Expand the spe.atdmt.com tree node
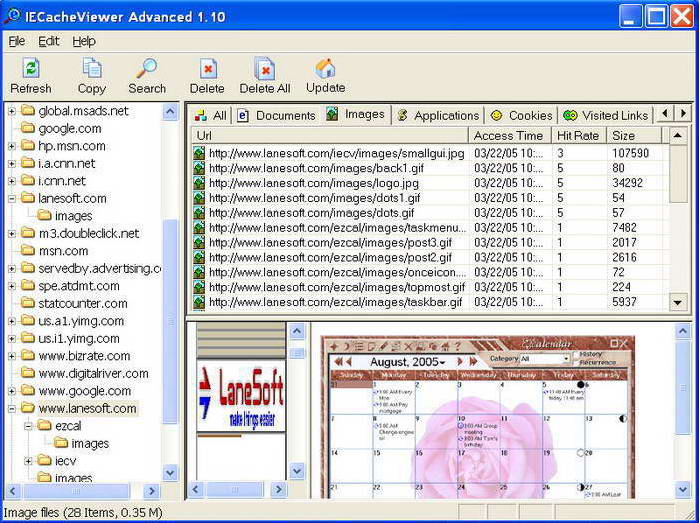 [12, 286]
